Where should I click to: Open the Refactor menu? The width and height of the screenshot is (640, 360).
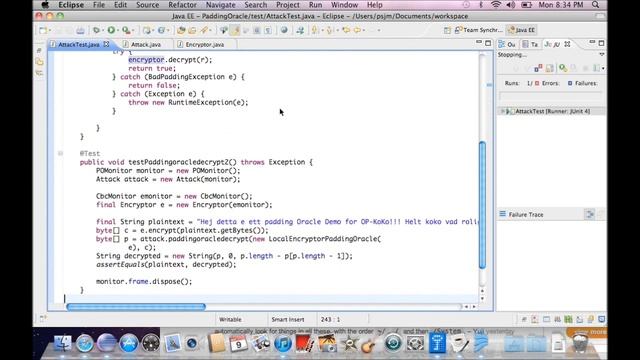[182, 5]
